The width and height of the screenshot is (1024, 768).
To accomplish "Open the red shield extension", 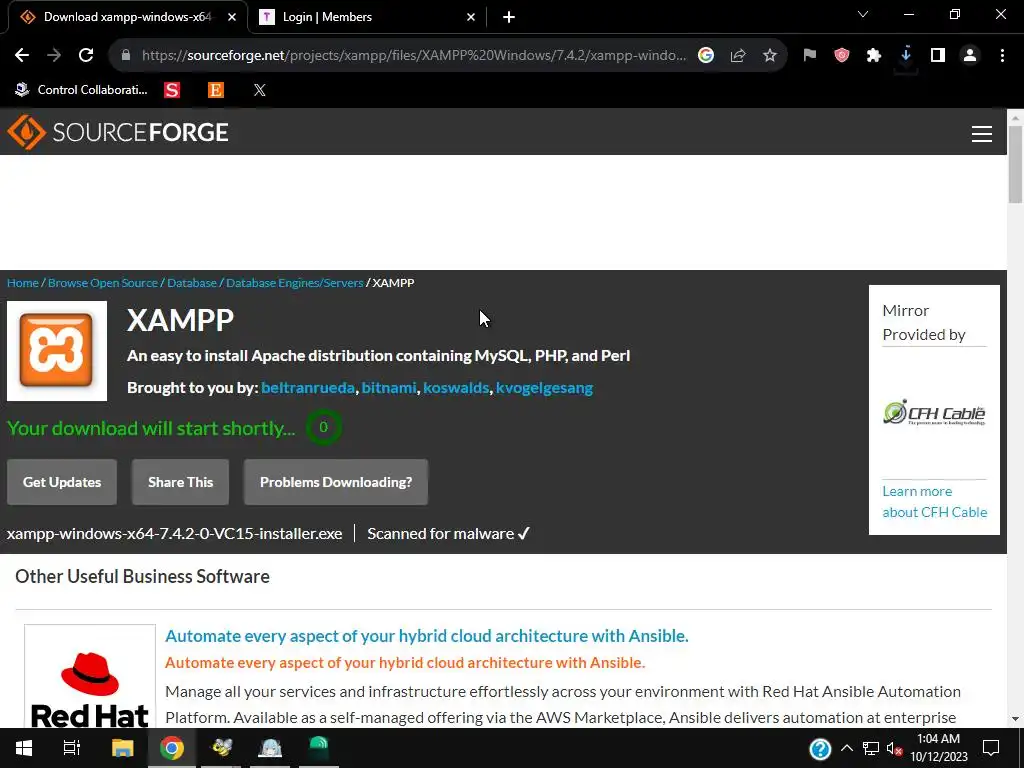I will click(842, 56).
